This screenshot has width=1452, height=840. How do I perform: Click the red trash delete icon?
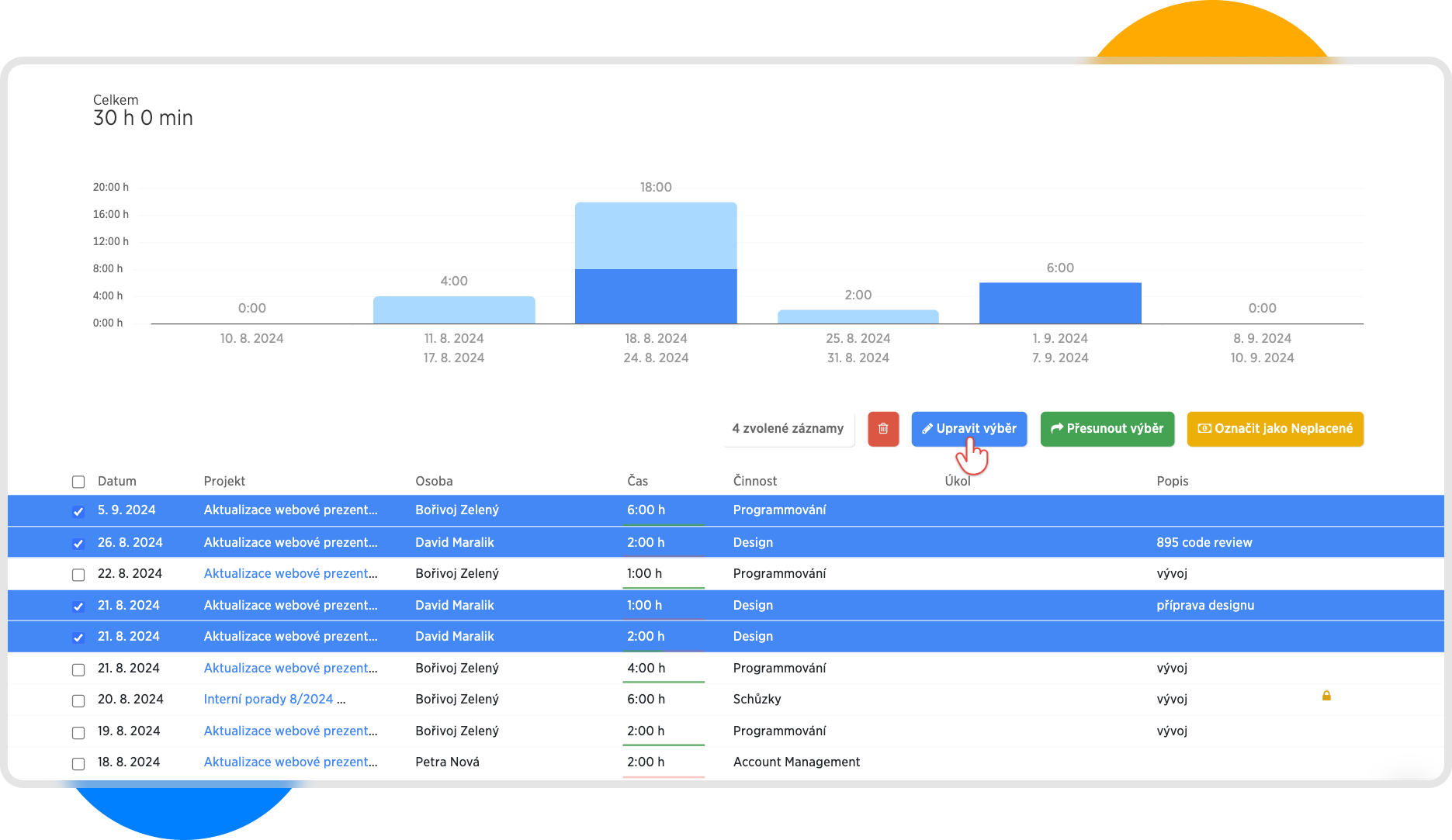click(x=882, y=429)
